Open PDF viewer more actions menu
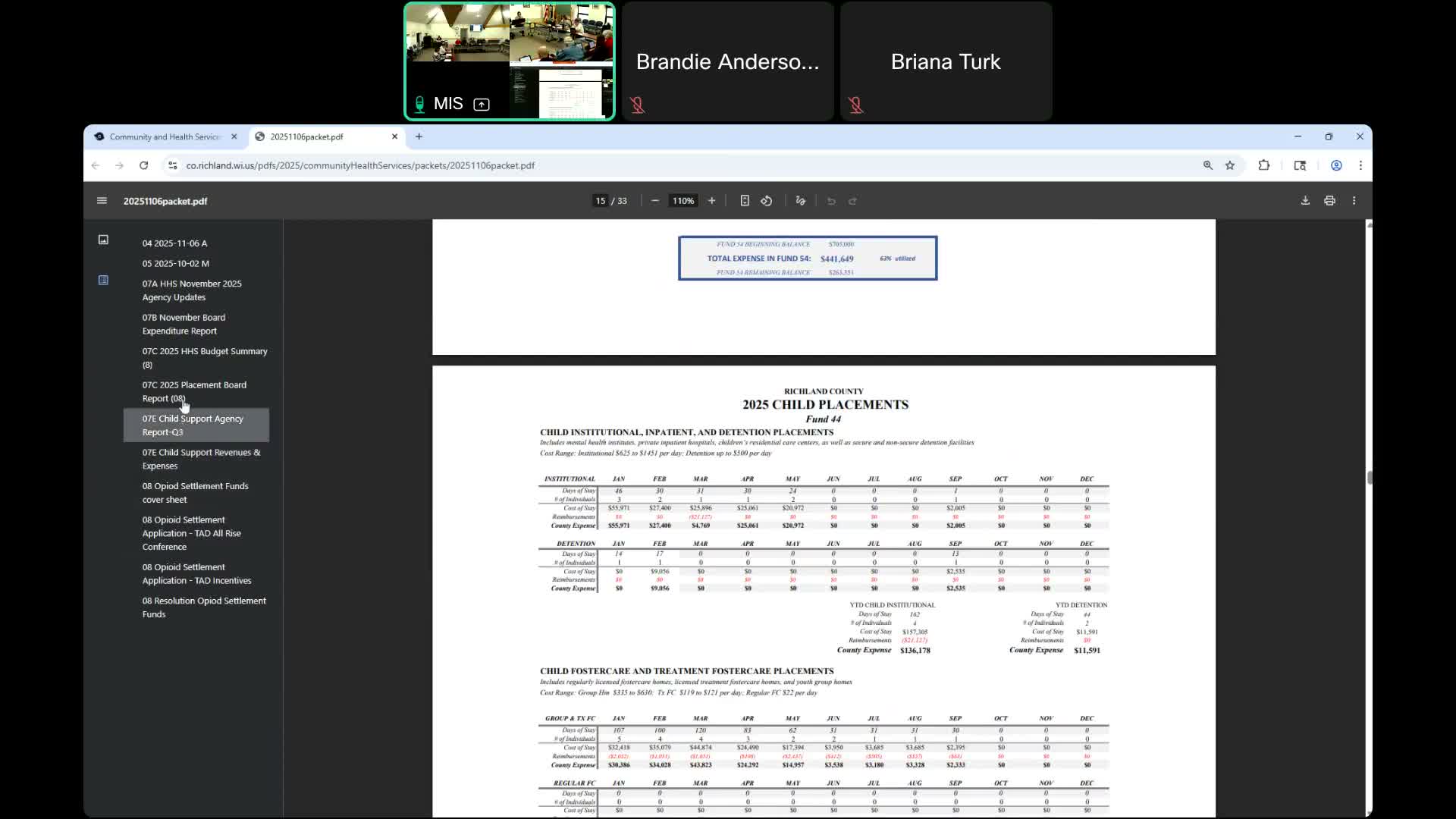Screen dimensions: 1456x819 pos(1354,201)
